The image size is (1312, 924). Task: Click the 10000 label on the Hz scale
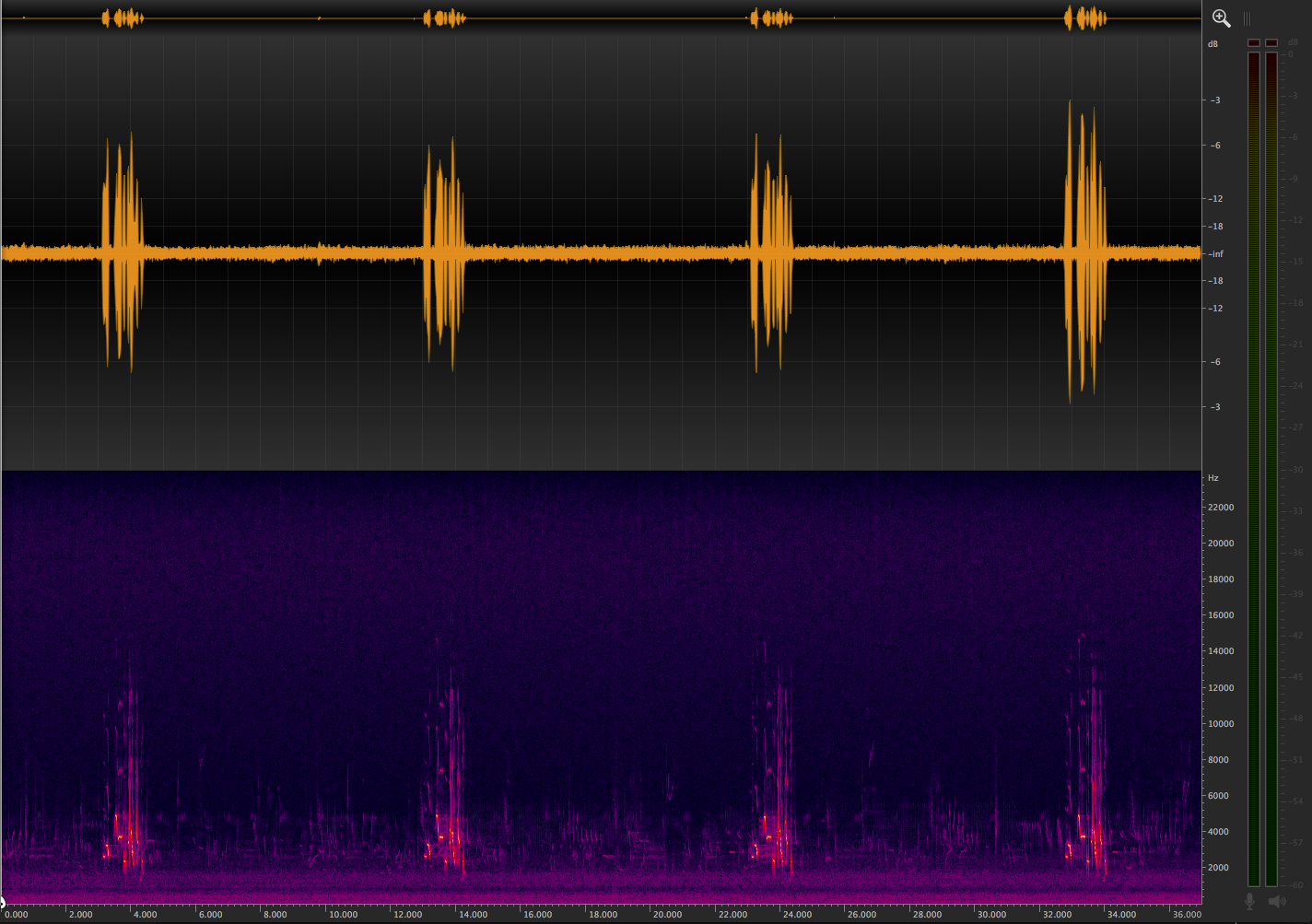point(1221,724)
